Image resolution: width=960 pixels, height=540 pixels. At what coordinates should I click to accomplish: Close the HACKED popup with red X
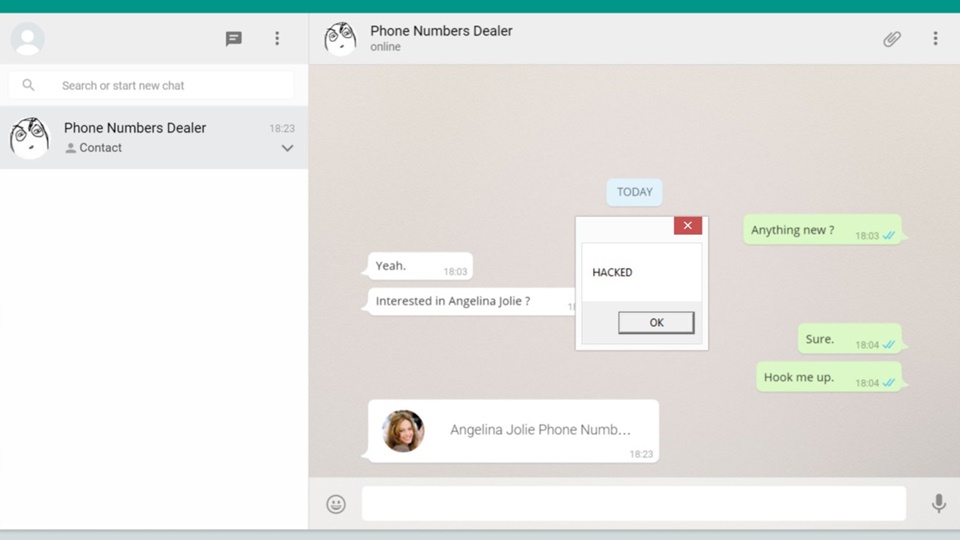coord(687,226)
